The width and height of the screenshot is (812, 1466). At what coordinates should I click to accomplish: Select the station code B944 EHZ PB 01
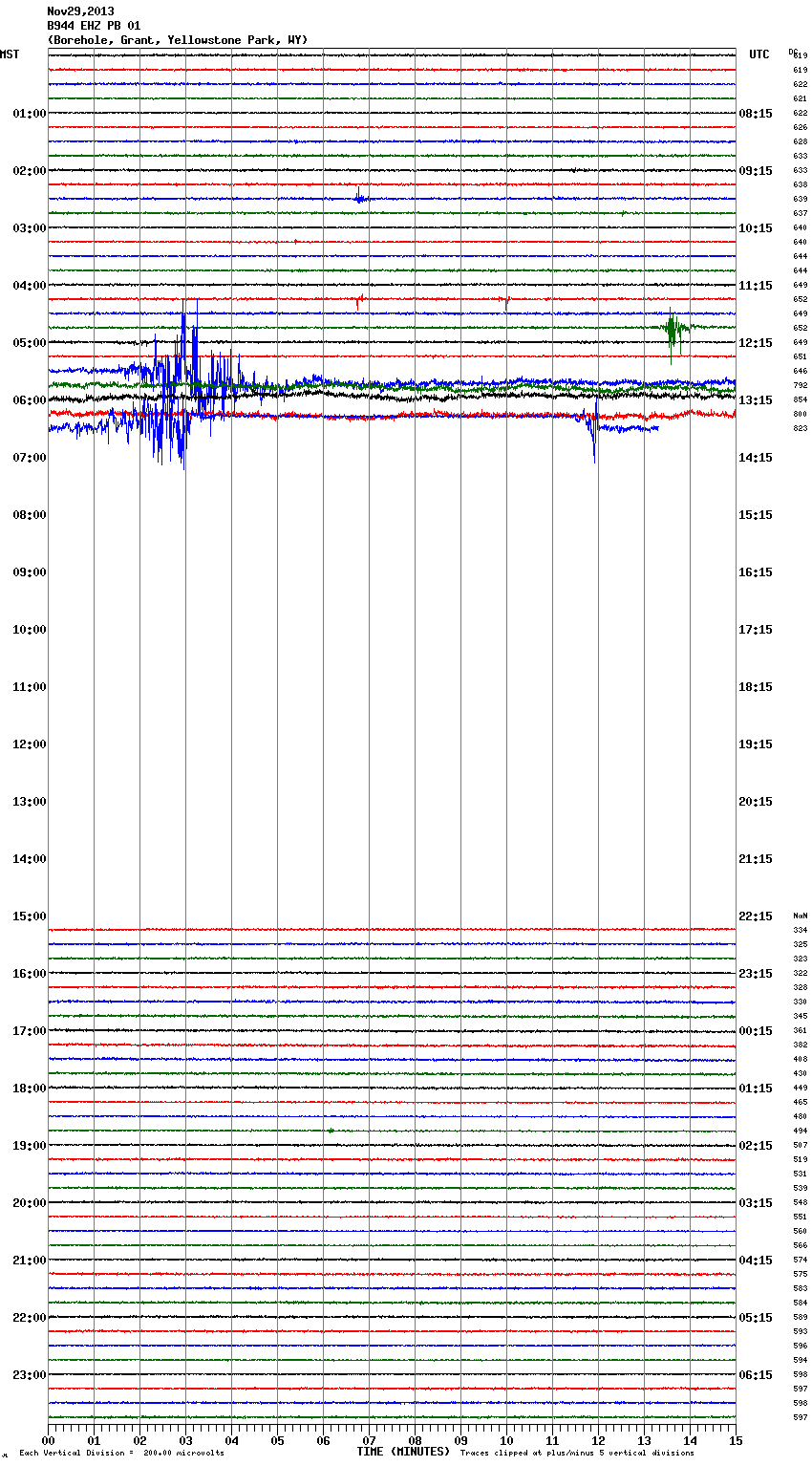[94, 26]
